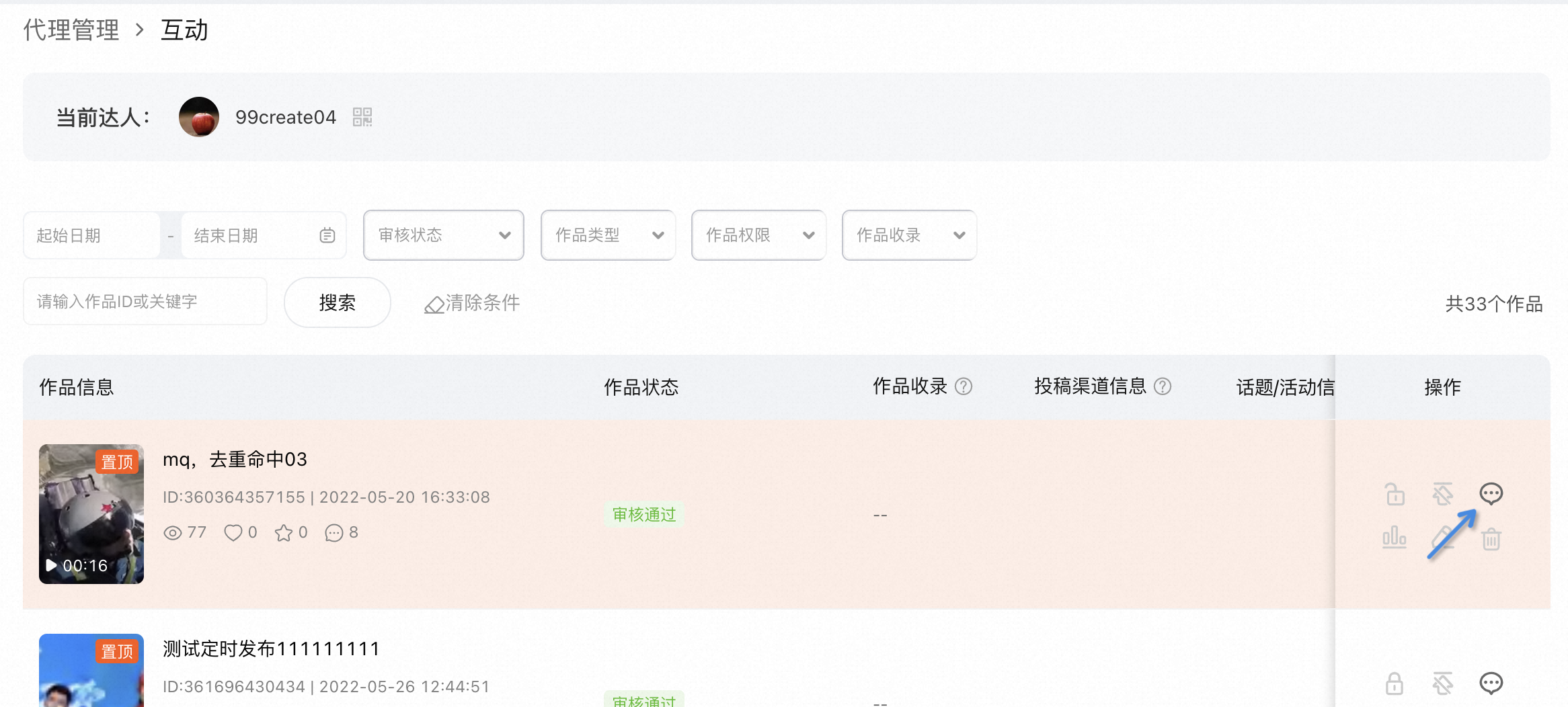Open the QR code icon beside 99create04
Screen dimensions: 1568x707
(362, 117)
